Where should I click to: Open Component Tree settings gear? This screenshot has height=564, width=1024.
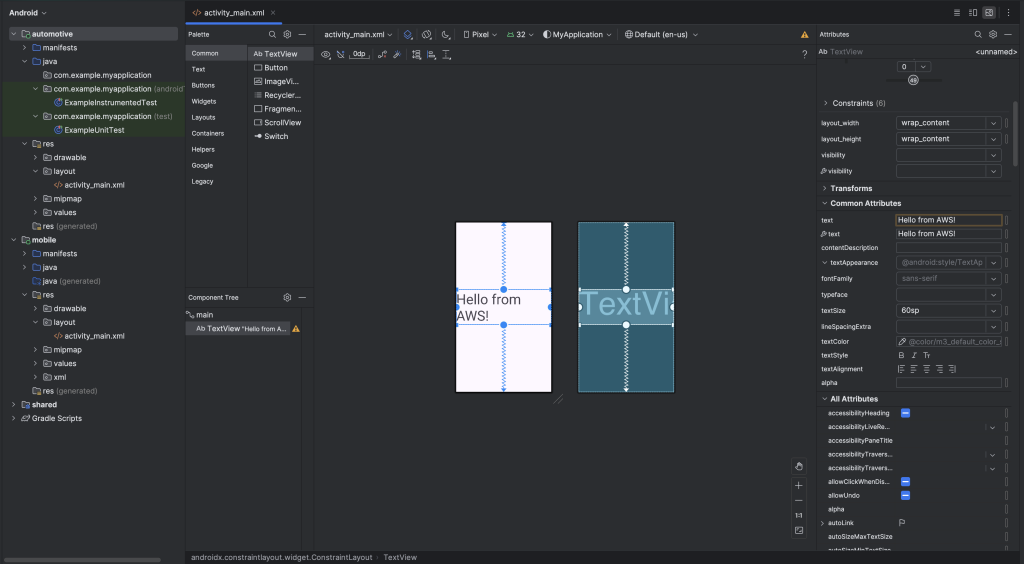(x=287, y=298)
